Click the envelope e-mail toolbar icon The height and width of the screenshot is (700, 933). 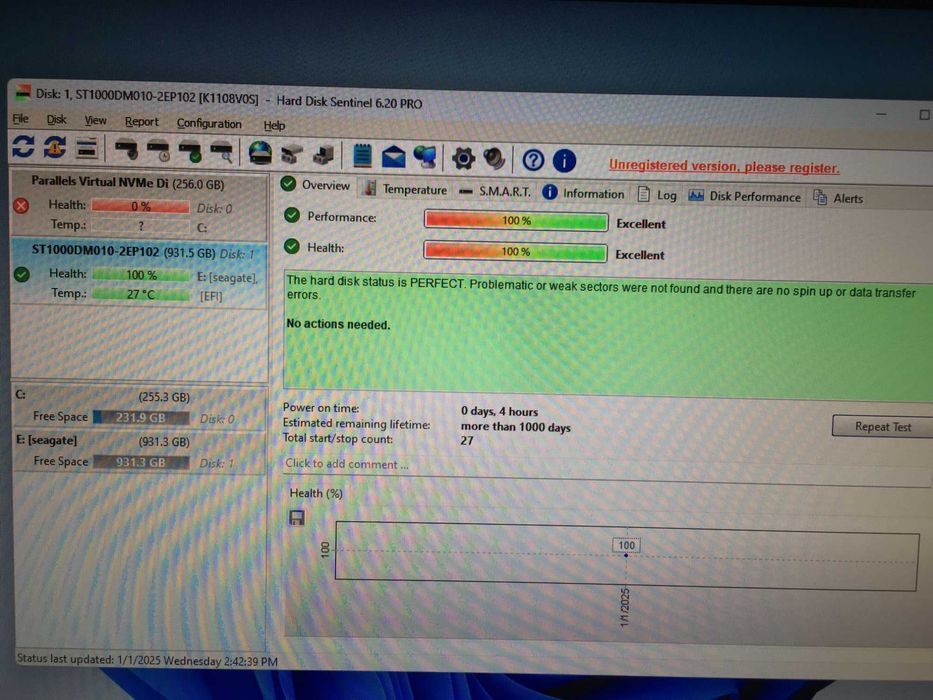pos(393,157)
